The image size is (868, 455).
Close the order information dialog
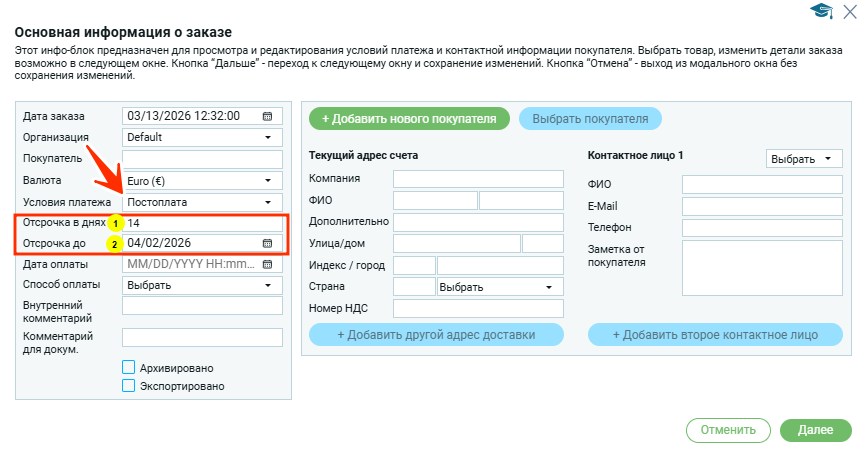tap(851, 11)
